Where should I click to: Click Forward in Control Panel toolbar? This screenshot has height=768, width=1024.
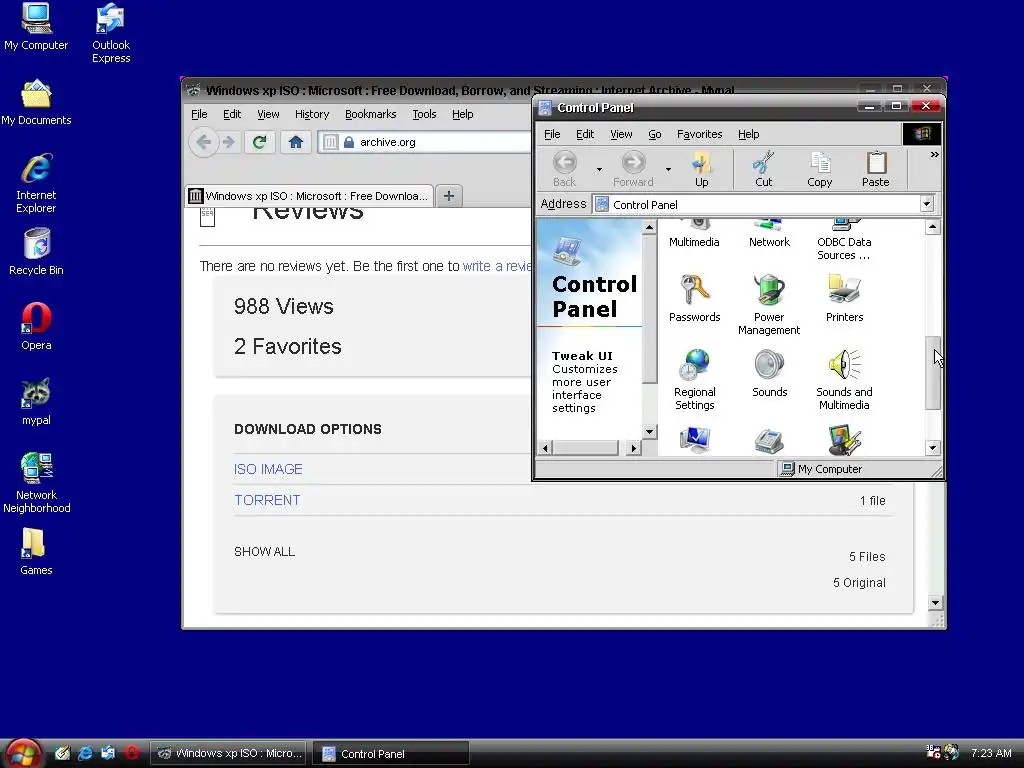click(x=633, y=169)
